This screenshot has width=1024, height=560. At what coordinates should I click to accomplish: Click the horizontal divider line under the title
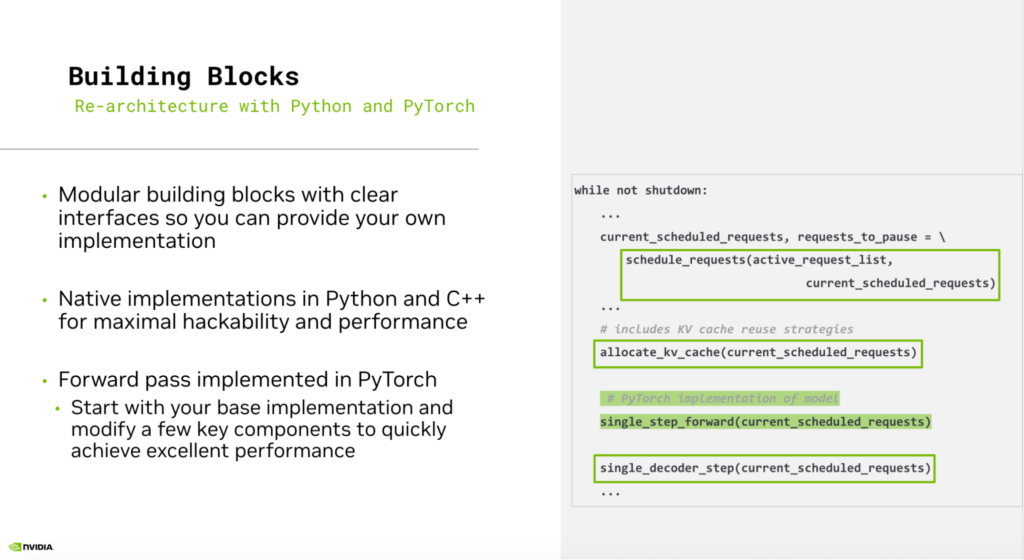coord(238,149)
